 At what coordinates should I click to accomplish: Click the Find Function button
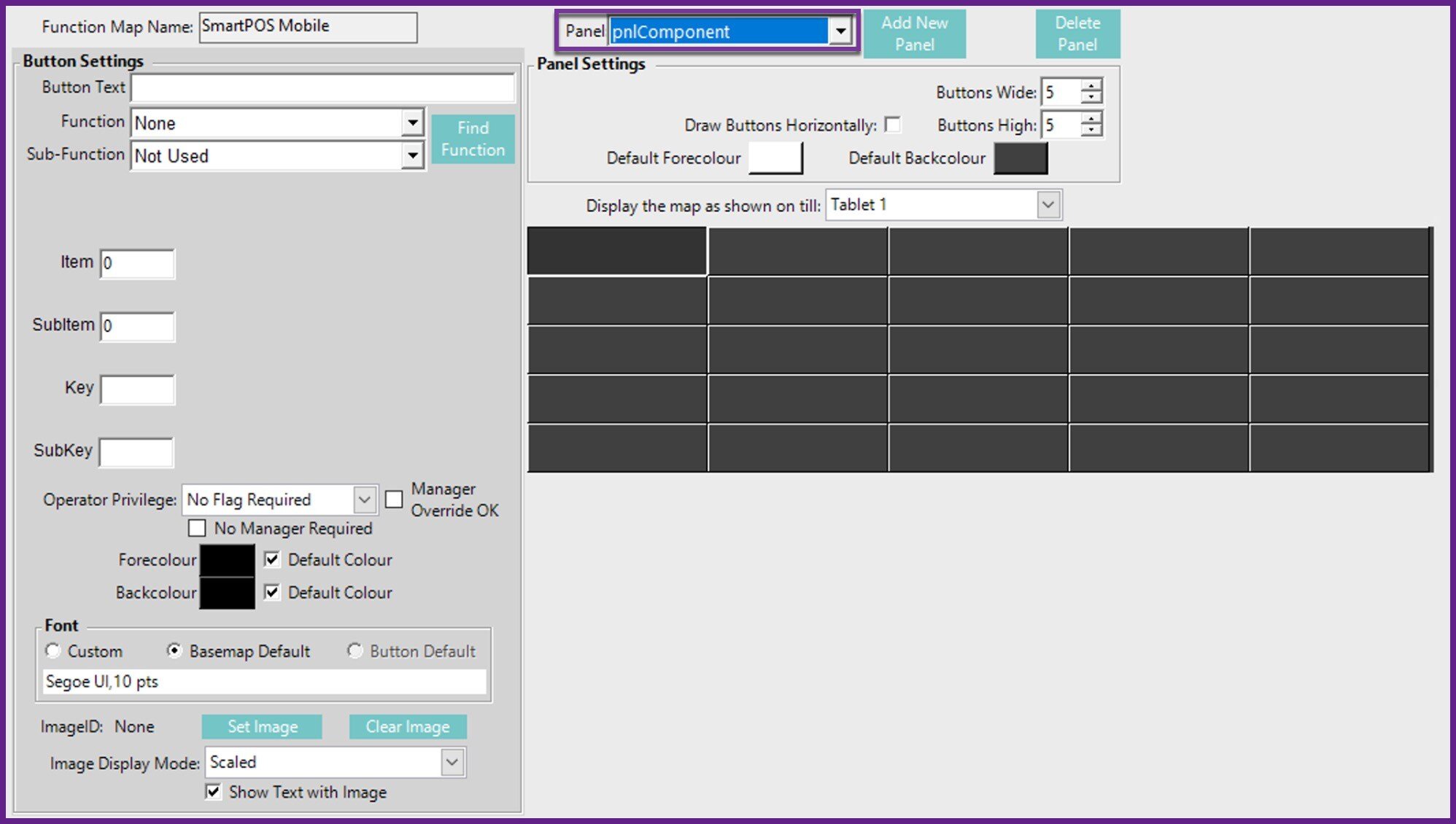click(473, 139)
